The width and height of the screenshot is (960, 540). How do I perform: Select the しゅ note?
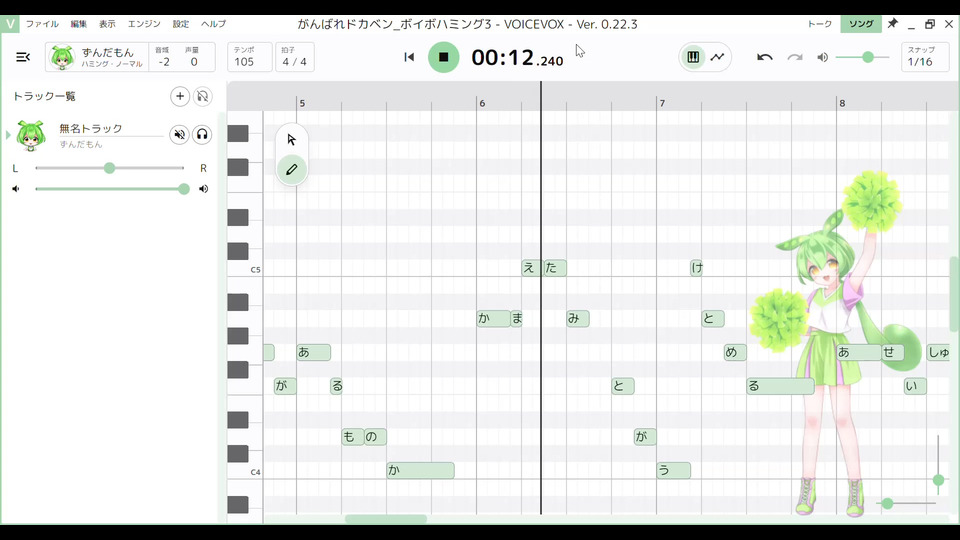[938, 352]
